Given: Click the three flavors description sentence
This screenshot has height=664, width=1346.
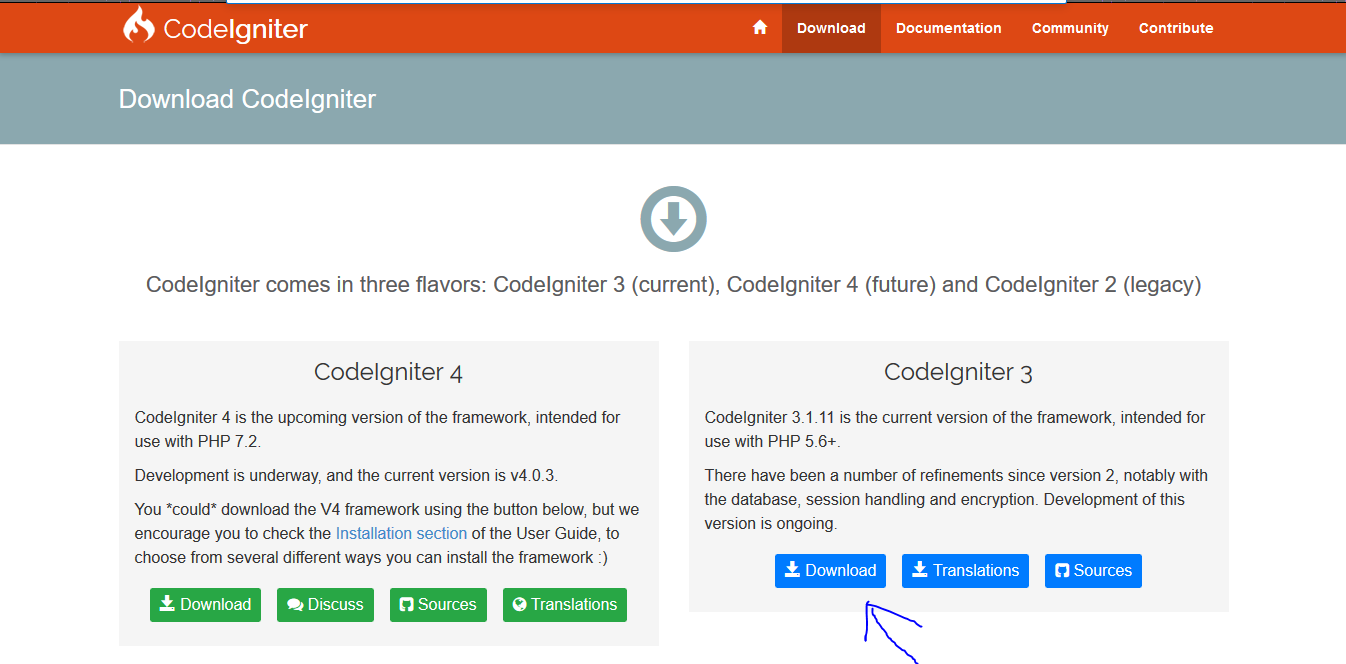Looking at the screenshot, I should coord(673,285).
